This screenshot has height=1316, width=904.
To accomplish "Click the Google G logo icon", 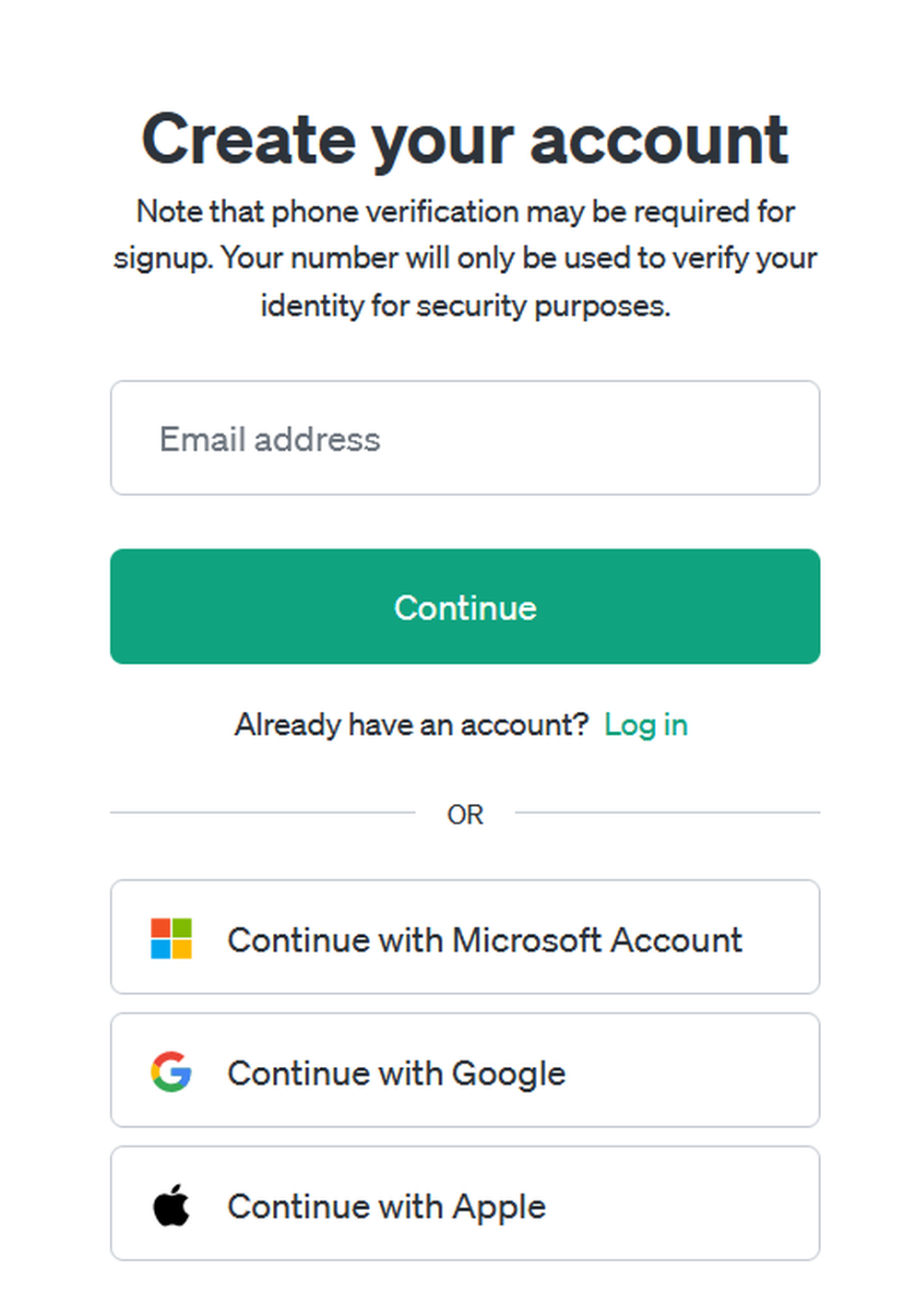I will tap(172, 1072).
